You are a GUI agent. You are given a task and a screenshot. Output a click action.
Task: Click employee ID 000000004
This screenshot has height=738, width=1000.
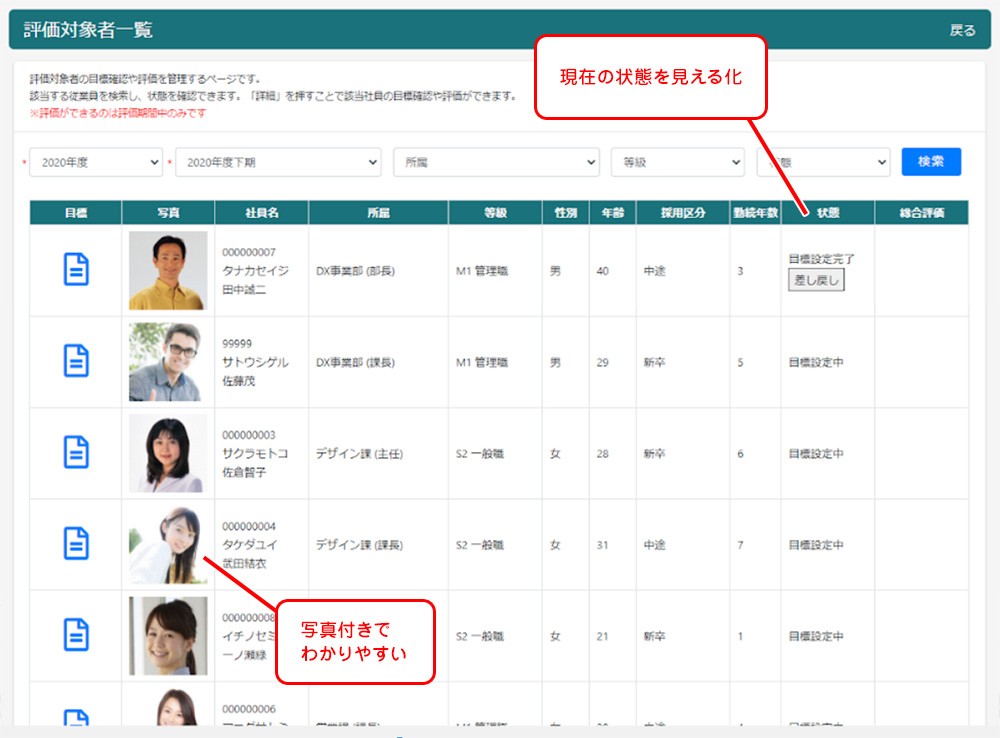click(249, 526)
